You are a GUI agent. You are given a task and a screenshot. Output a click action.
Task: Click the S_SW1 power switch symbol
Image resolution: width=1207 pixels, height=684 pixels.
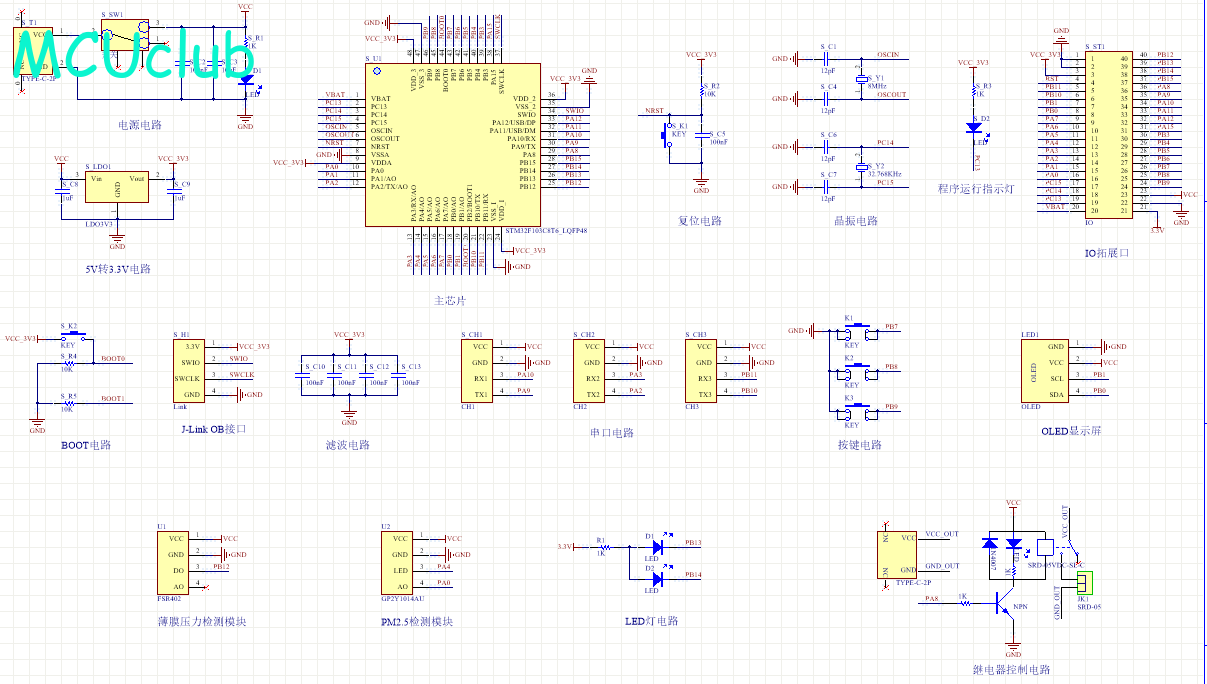123,36
